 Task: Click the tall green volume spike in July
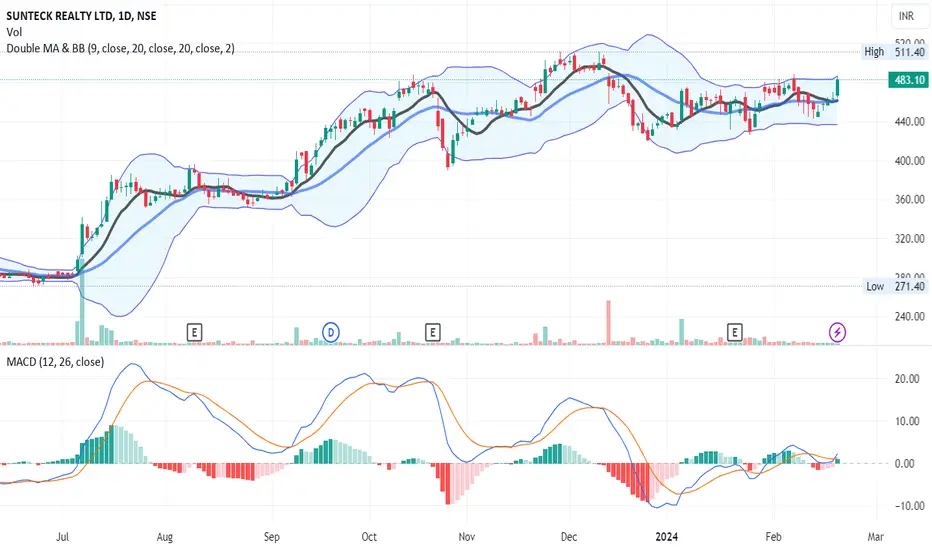tap(82, 302)
